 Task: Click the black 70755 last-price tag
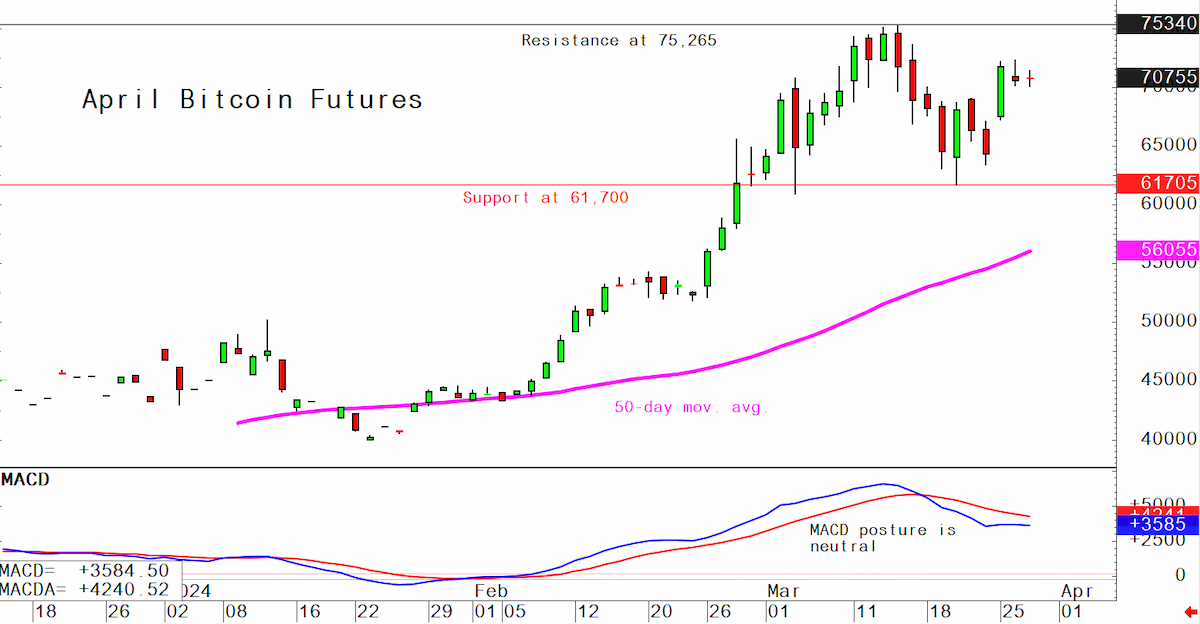1157,77
